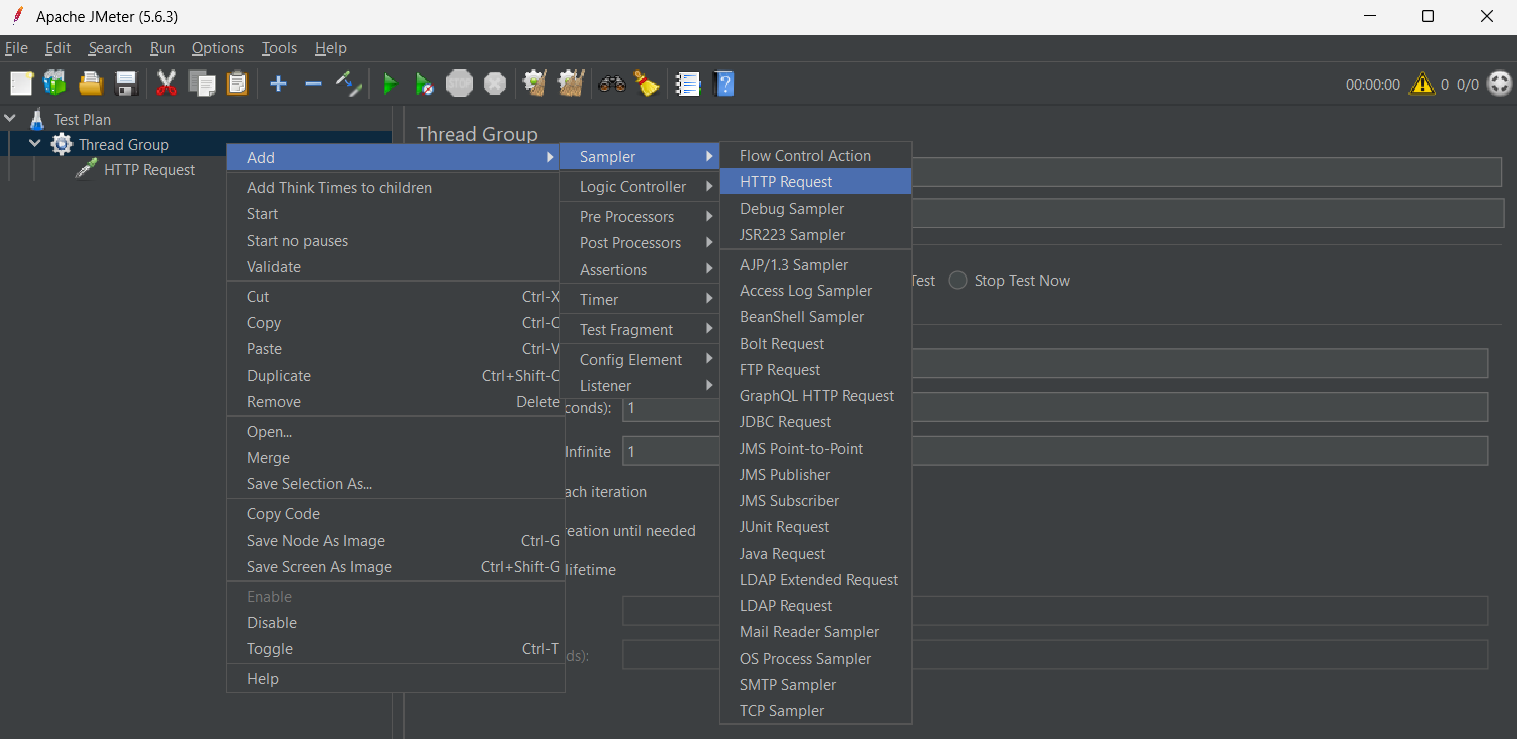Open the Options menu
1517x739 pixels.
(x=218, y=48)
